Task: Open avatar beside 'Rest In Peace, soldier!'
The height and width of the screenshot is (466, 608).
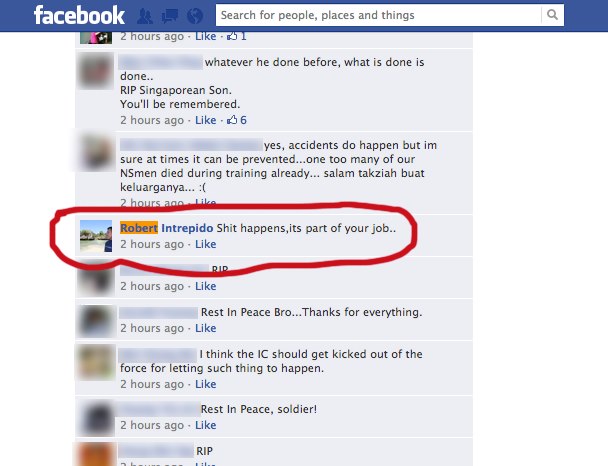Action: point(96,418)
